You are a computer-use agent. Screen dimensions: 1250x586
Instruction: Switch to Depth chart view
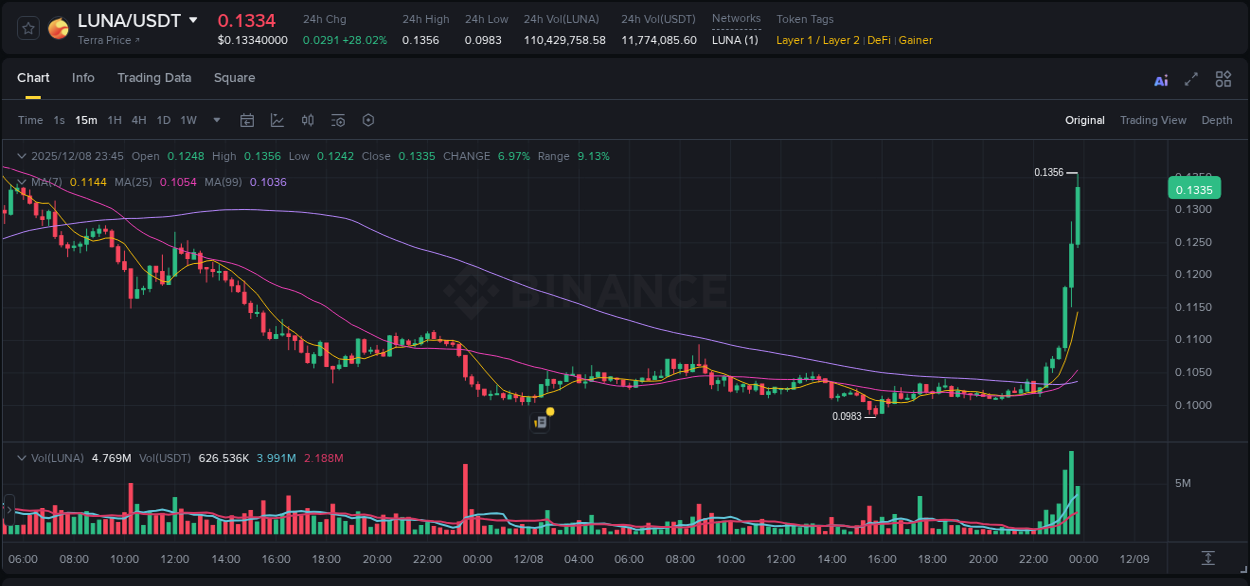[x=1216, y=120]
